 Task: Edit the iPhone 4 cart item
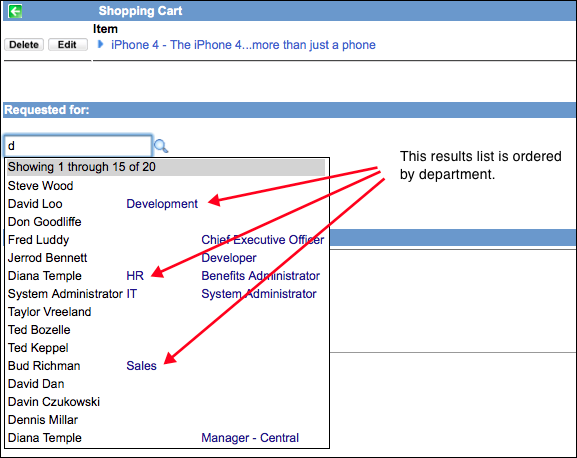pyautogui.click(x=68, y=45)
